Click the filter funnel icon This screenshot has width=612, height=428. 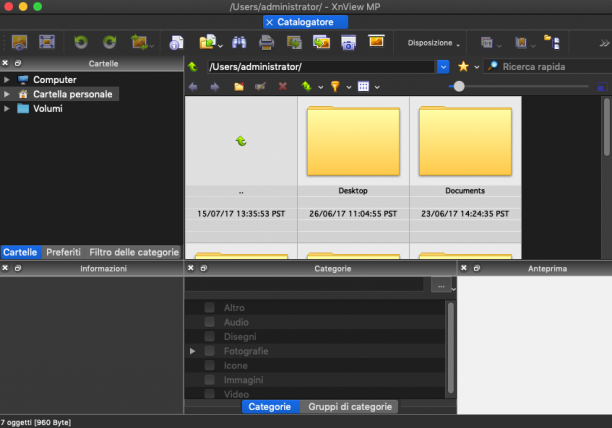pos(335,86)
